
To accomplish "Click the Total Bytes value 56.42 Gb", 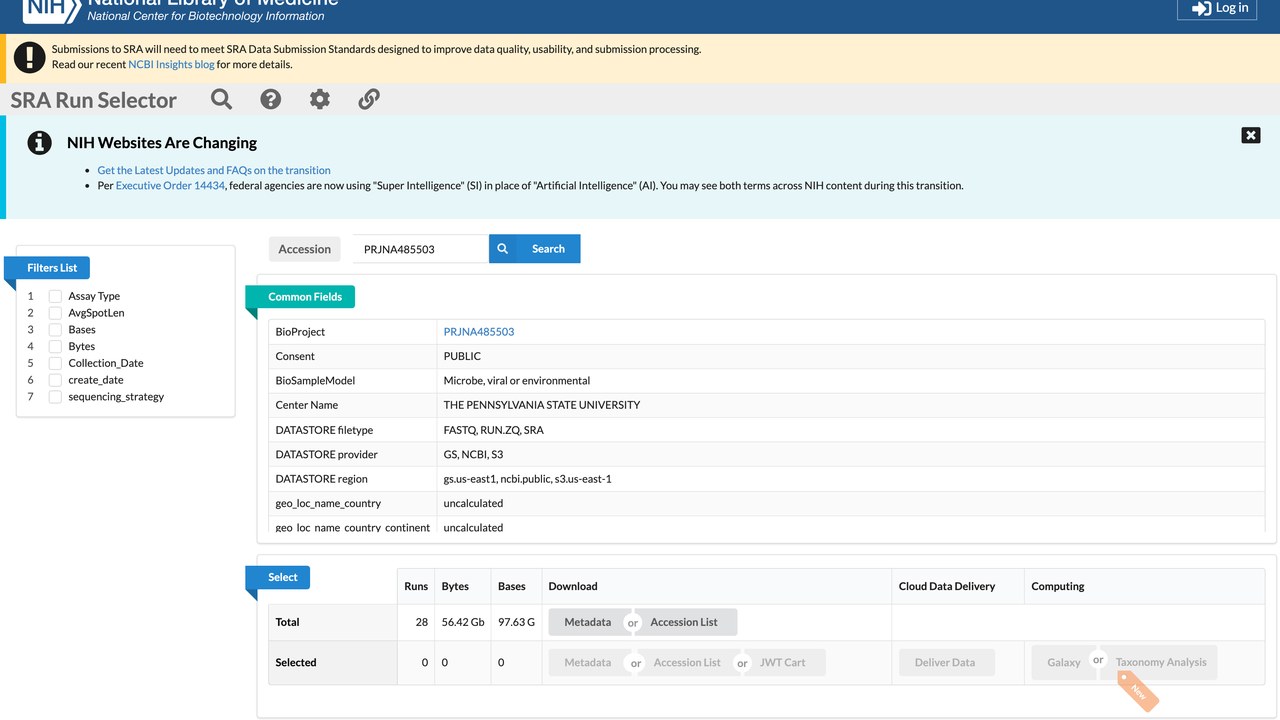I will tap(463, 622).
